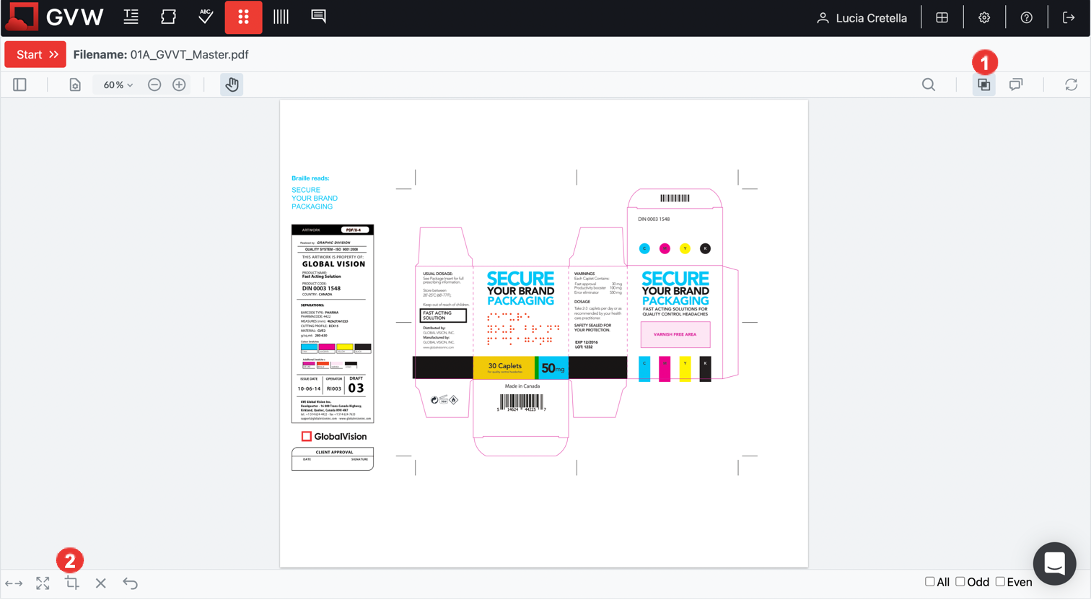The width and height of the screenshot is (1092, 600).
Task: Open the chat support bubble
Action: point(1054,563)
